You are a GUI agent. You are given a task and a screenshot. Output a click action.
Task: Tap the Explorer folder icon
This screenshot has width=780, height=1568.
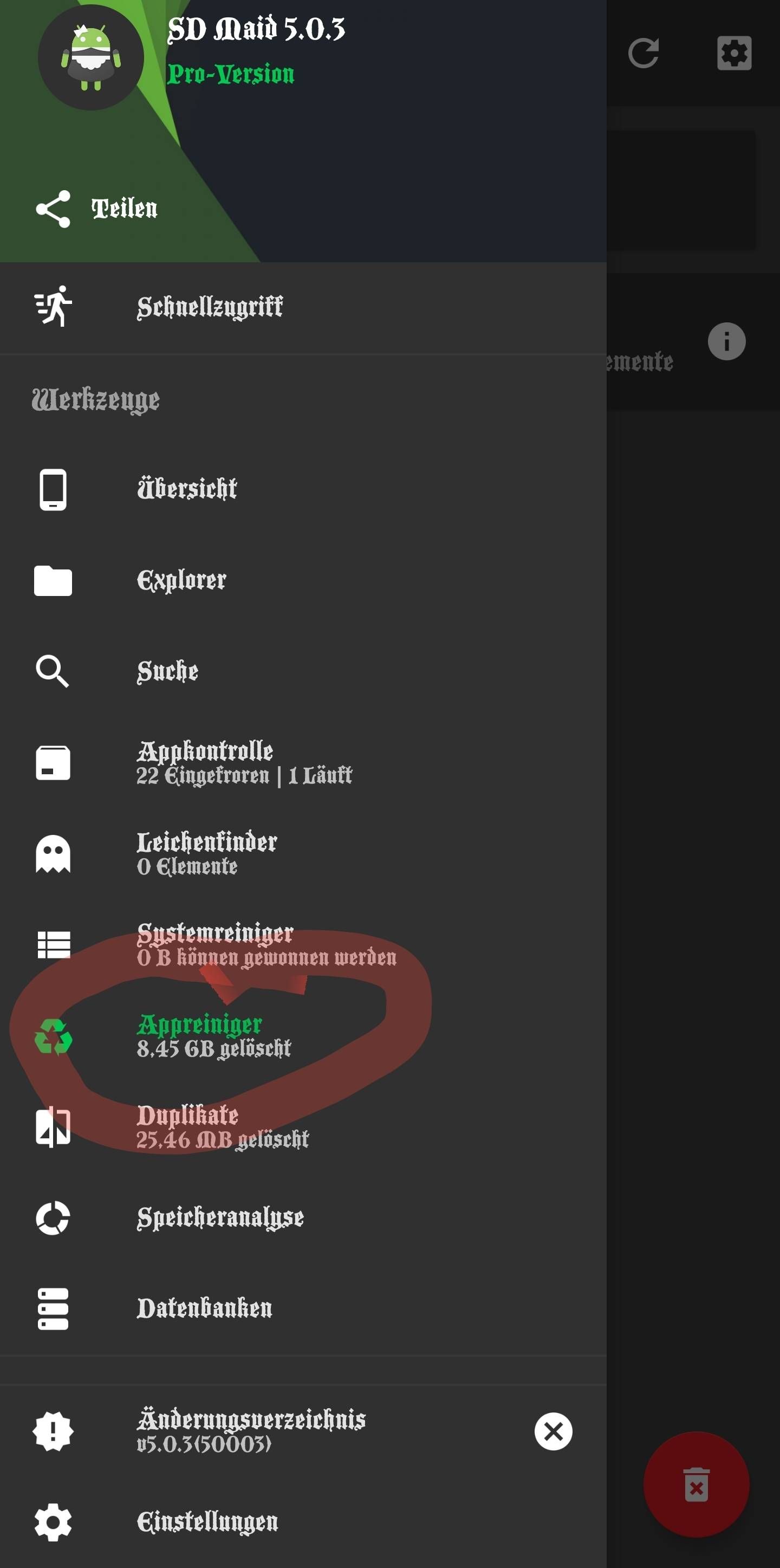53,580
